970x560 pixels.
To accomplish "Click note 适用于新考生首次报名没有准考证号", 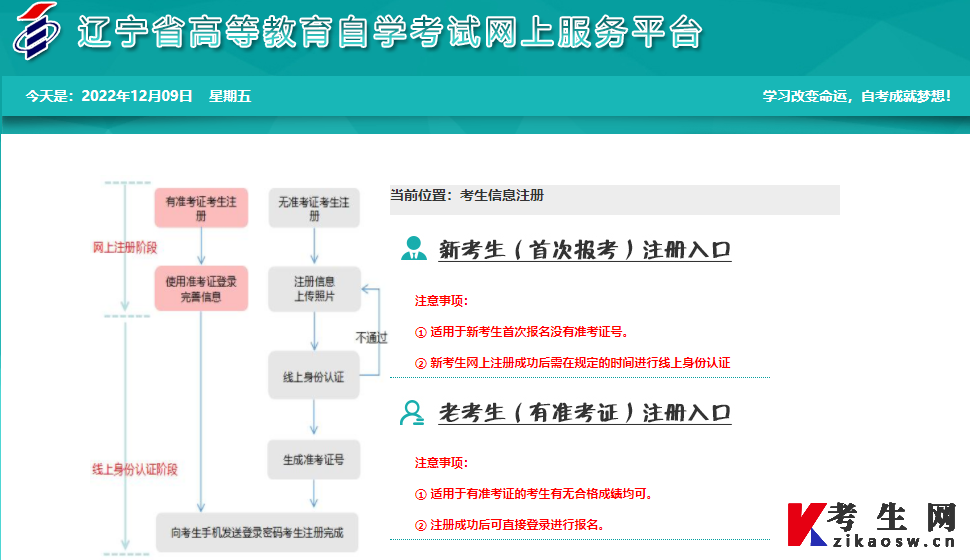I will tap(521, 332).
